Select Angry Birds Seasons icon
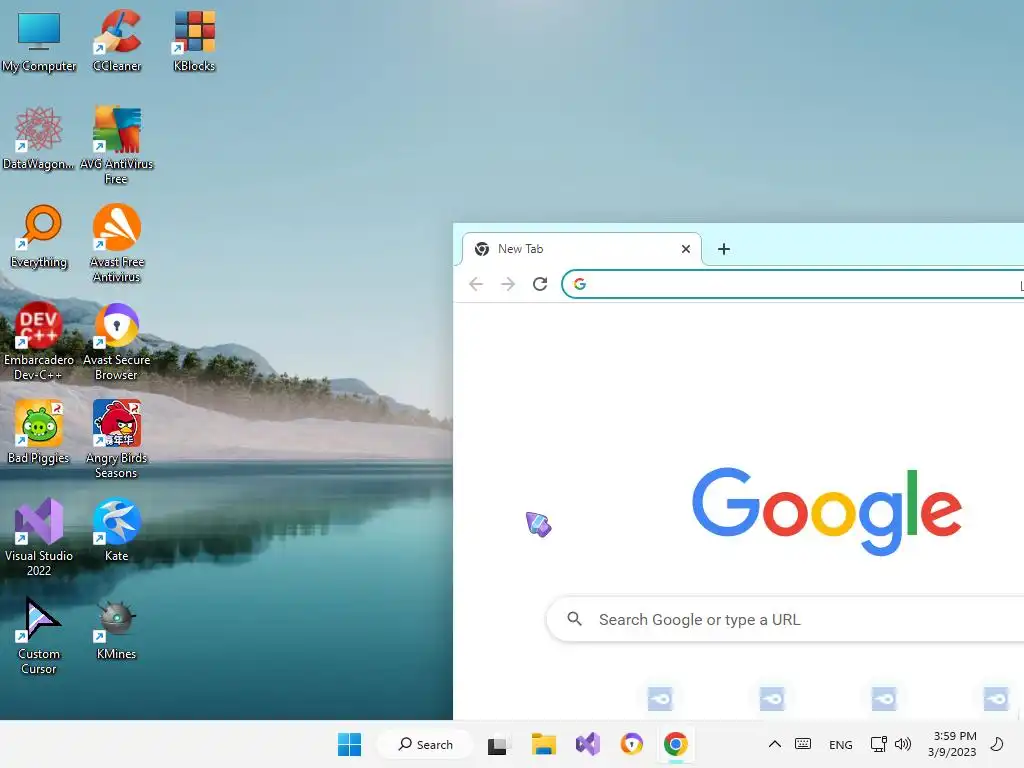The width and height of the screenshot is (1024, 768). click(117, 439)
